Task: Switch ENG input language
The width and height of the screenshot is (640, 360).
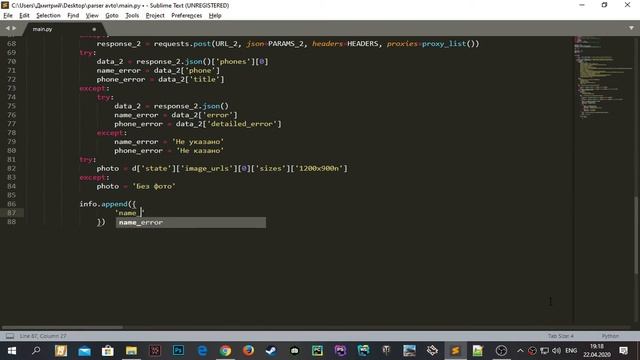Action: (571, 351)
